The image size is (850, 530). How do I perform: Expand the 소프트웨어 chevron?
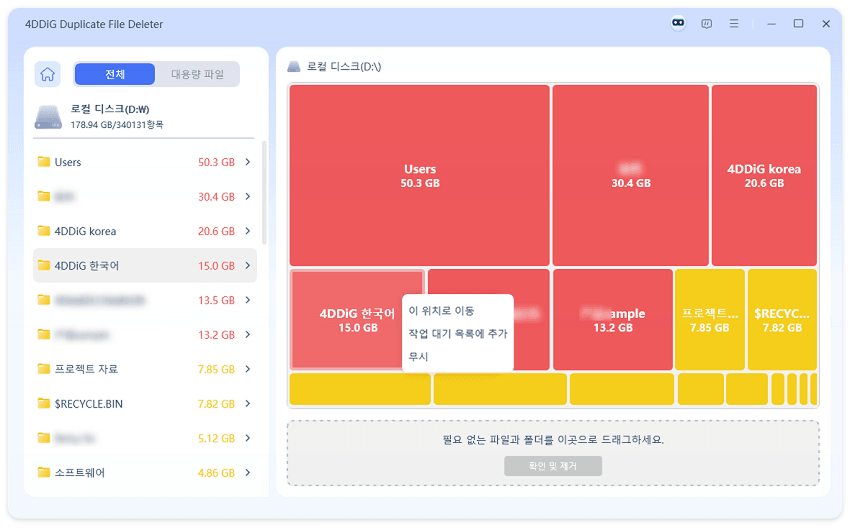pyautogui.click(x=248, y=473)
